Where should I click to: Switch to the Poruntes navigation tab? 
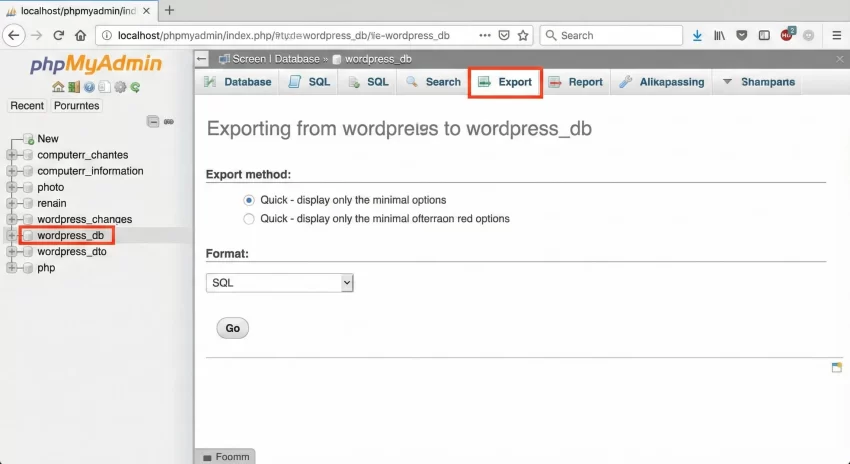76,106
